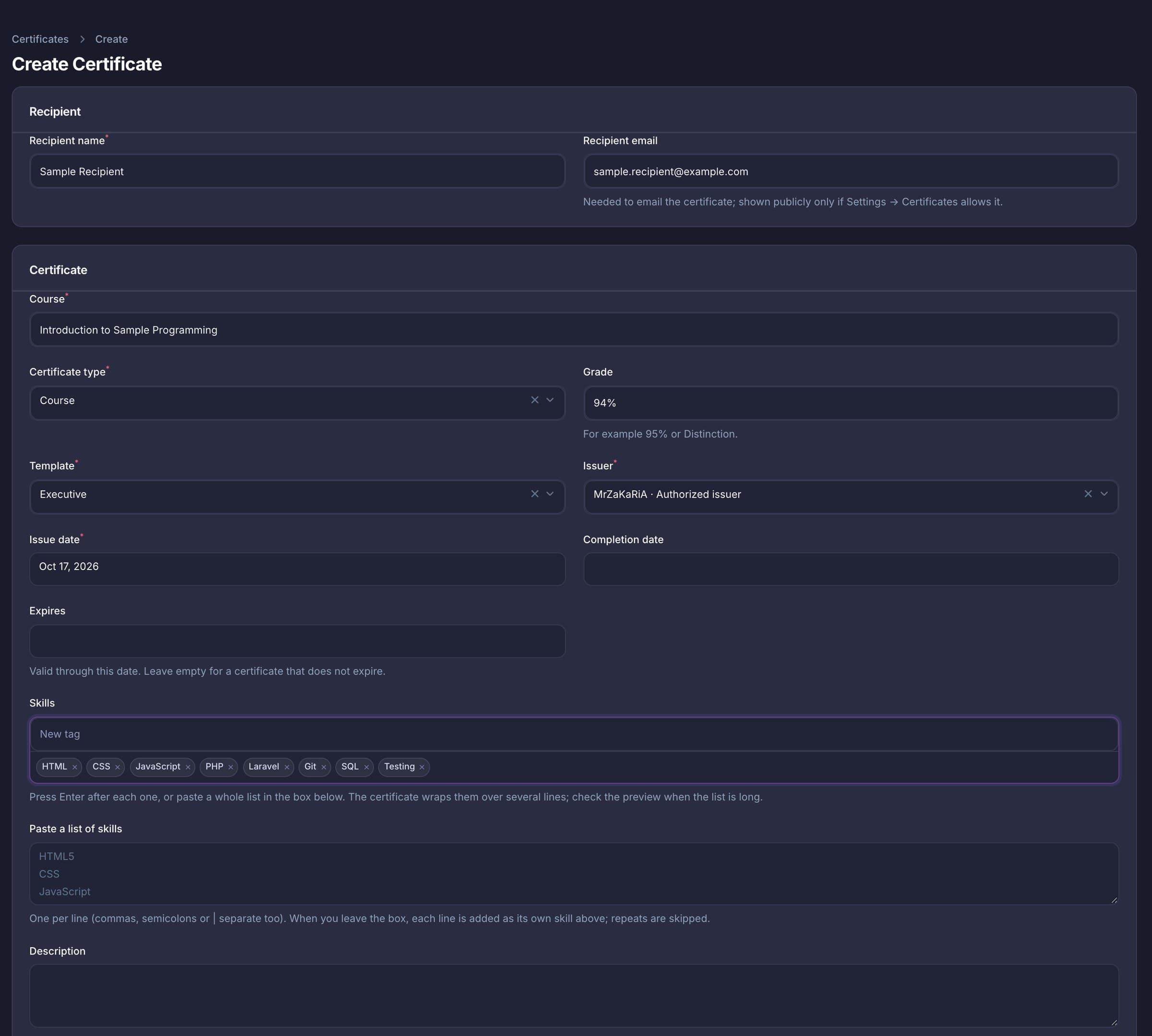Remove the JavaScript skill tag
Screen dimensions: 1152x1036
tap(188, 767)
